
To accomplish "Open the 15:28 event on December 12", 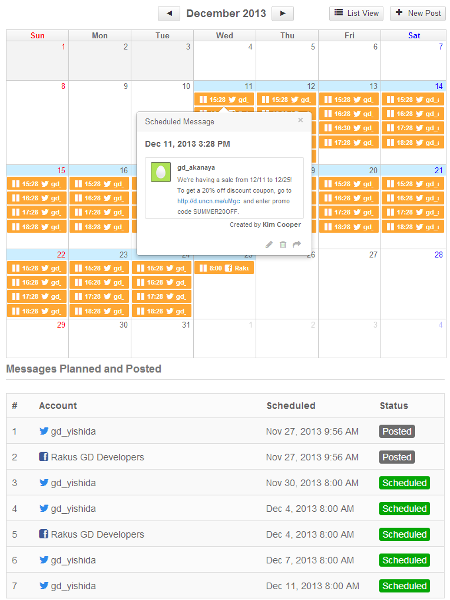I will (x=286, y=99).
